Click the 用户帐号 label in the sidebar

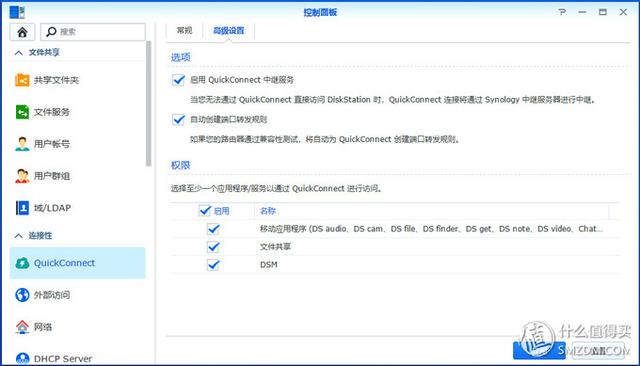point(52,144)
